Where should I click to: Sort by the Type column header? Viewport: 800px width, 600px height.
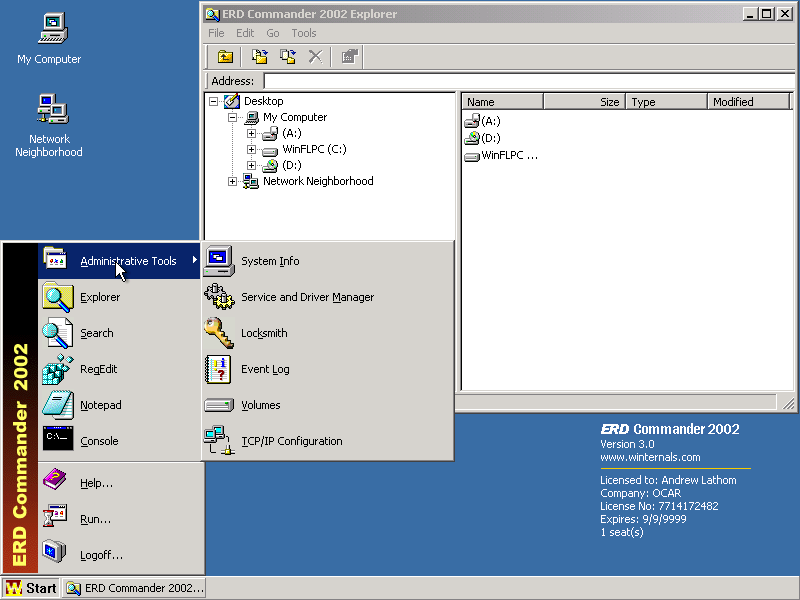[x=667, y=102]
